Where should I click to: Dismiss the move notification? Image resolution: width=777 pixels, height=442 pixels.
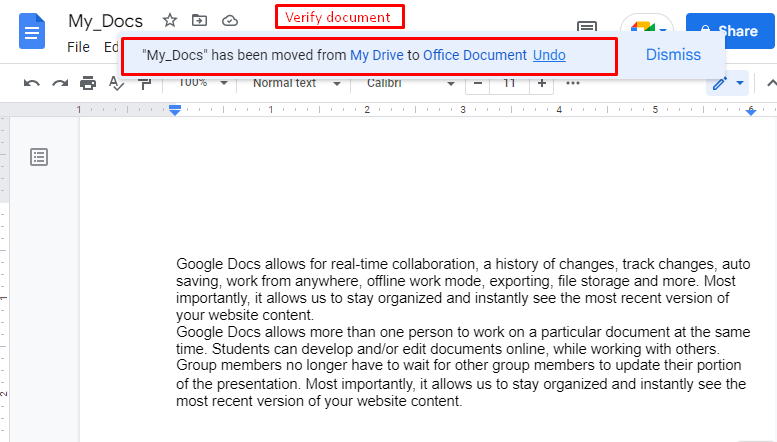pyautogui.click(x=673, y=55)
